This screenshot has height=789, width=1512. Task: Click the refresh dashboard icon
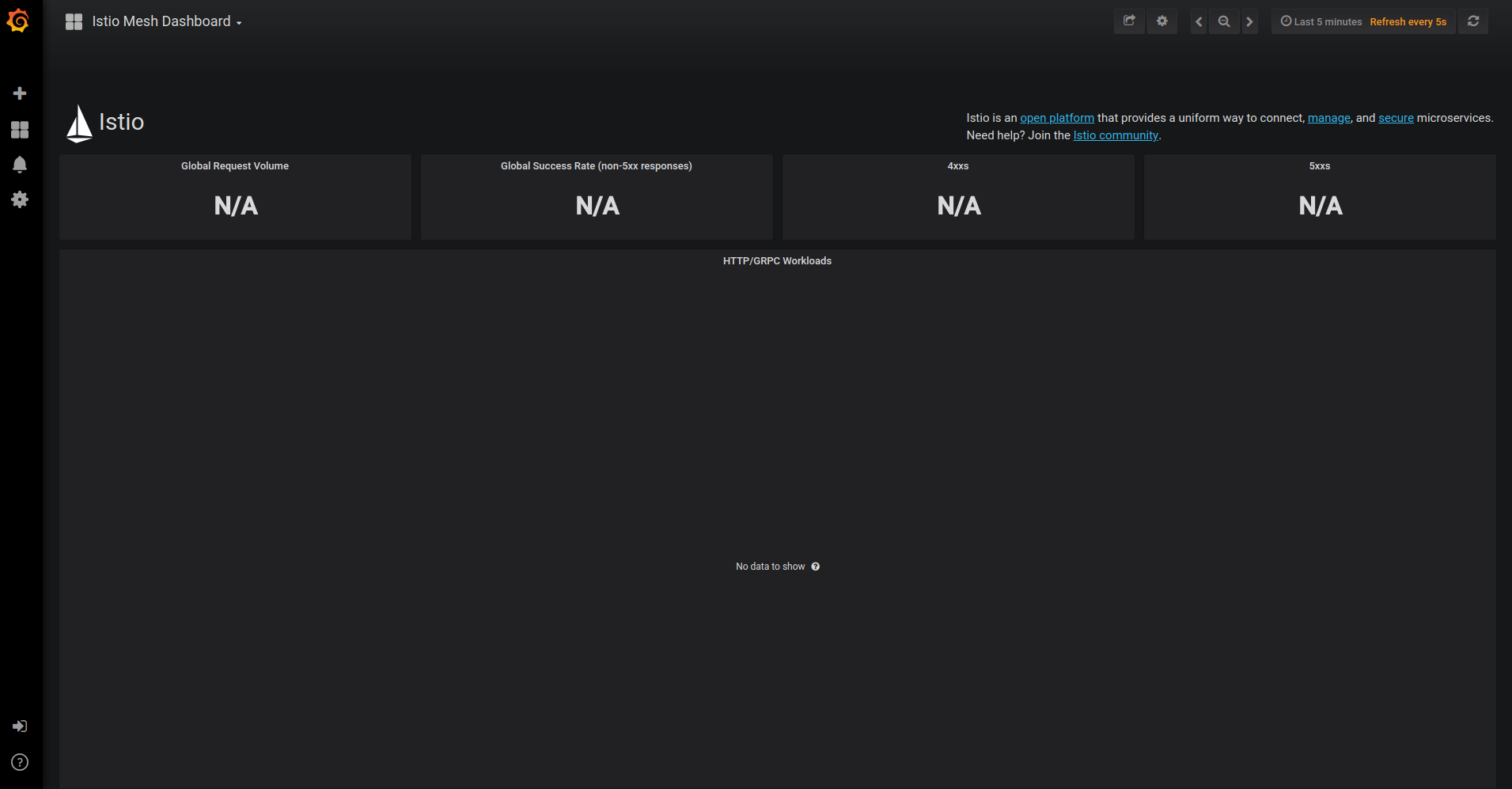(x=1473, y=21)
